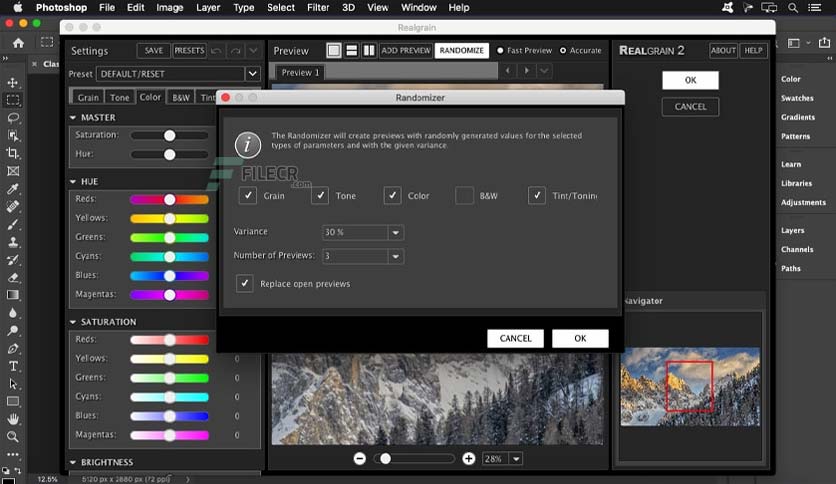Viewport: 836px width, 484px height.
Task: Collapse the HUE section
Action: (73, 182)
